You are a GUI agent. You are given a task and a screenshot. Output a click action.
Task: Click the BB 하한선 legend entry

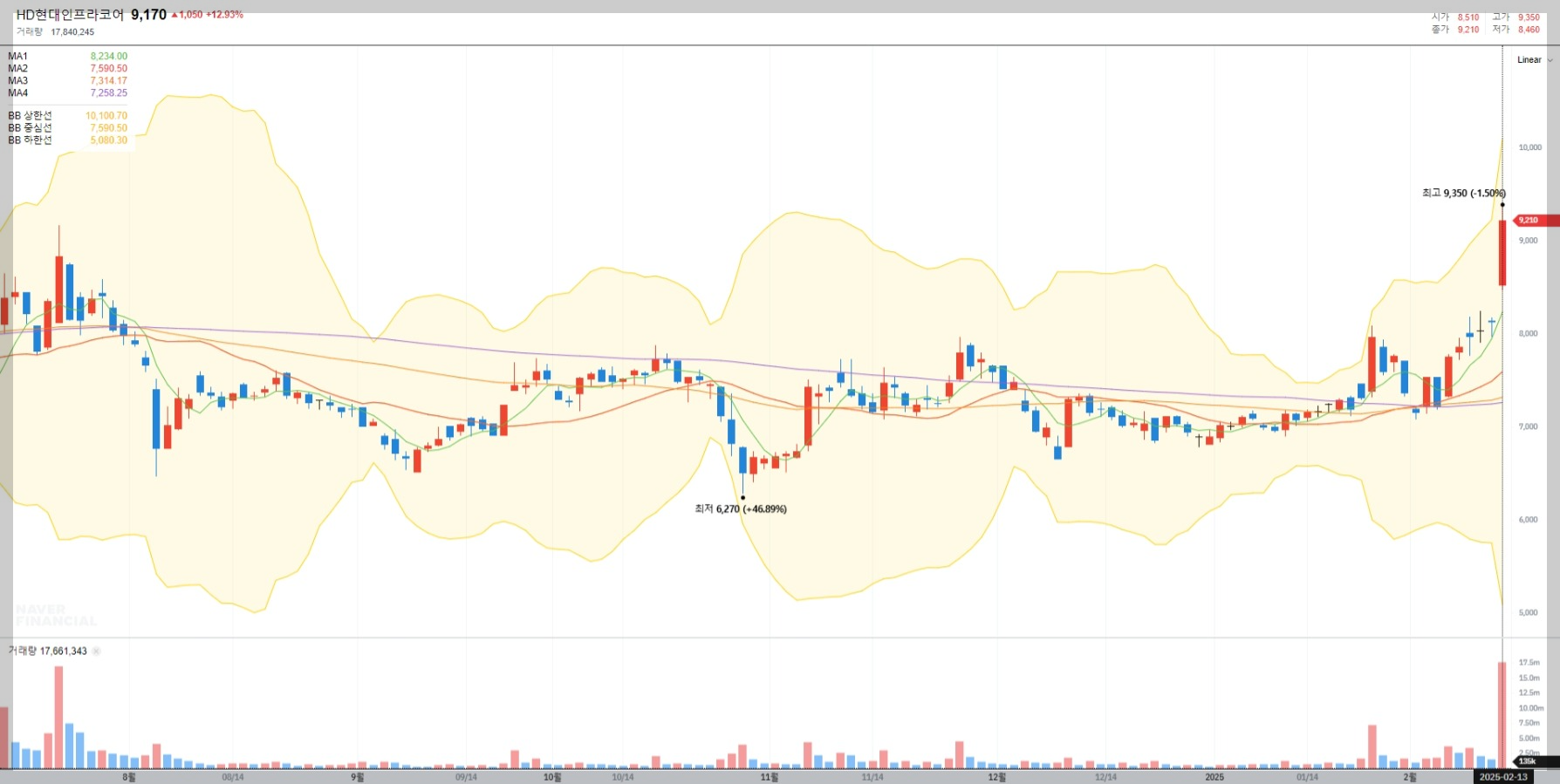(x=67, y=140)
